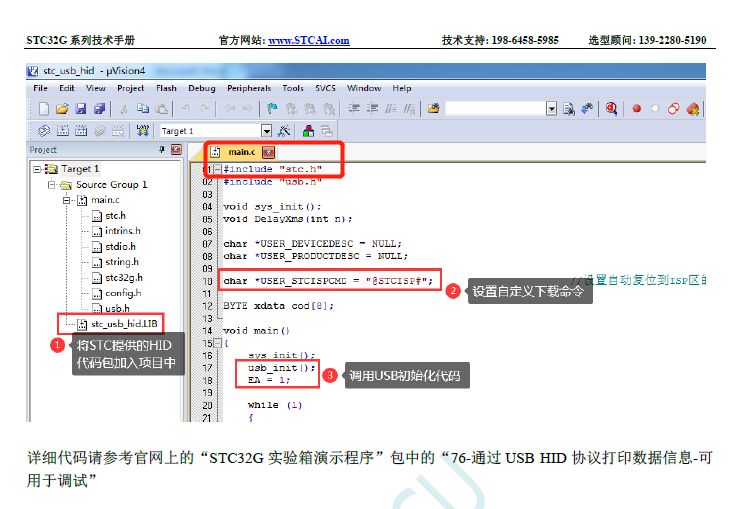Click the Copy icon
Image resolution: width=752 pixels, height=509 pixels.
pyautogui.click(x=142, y=109)
